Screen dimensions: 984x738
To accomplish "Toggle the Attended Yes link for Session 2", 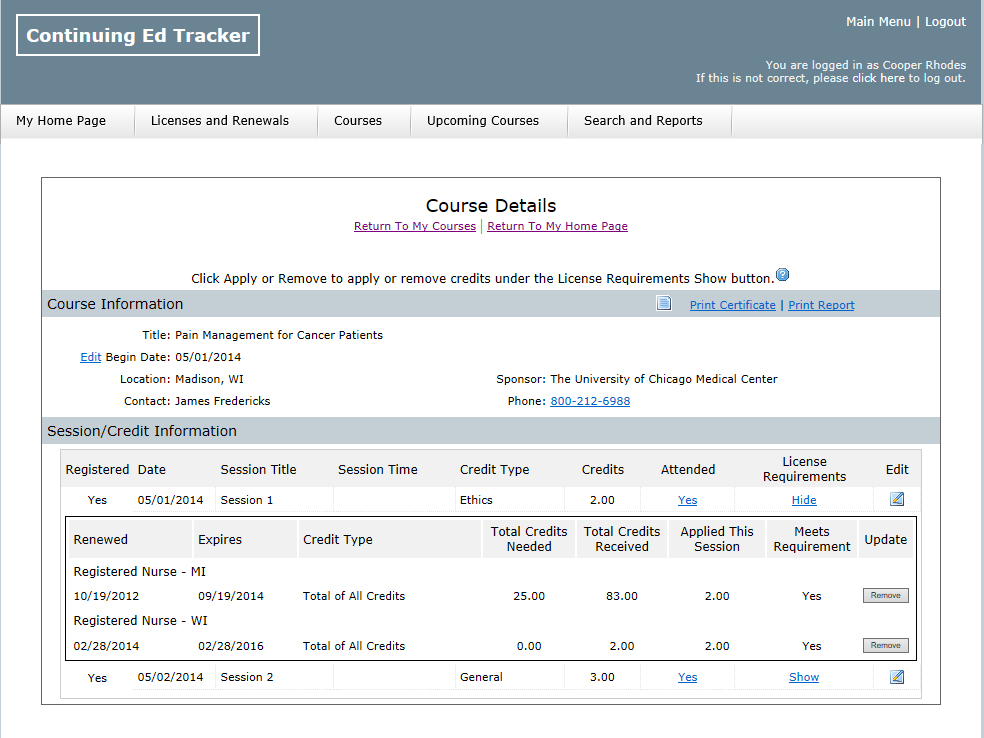I will [x=687, y=677].
